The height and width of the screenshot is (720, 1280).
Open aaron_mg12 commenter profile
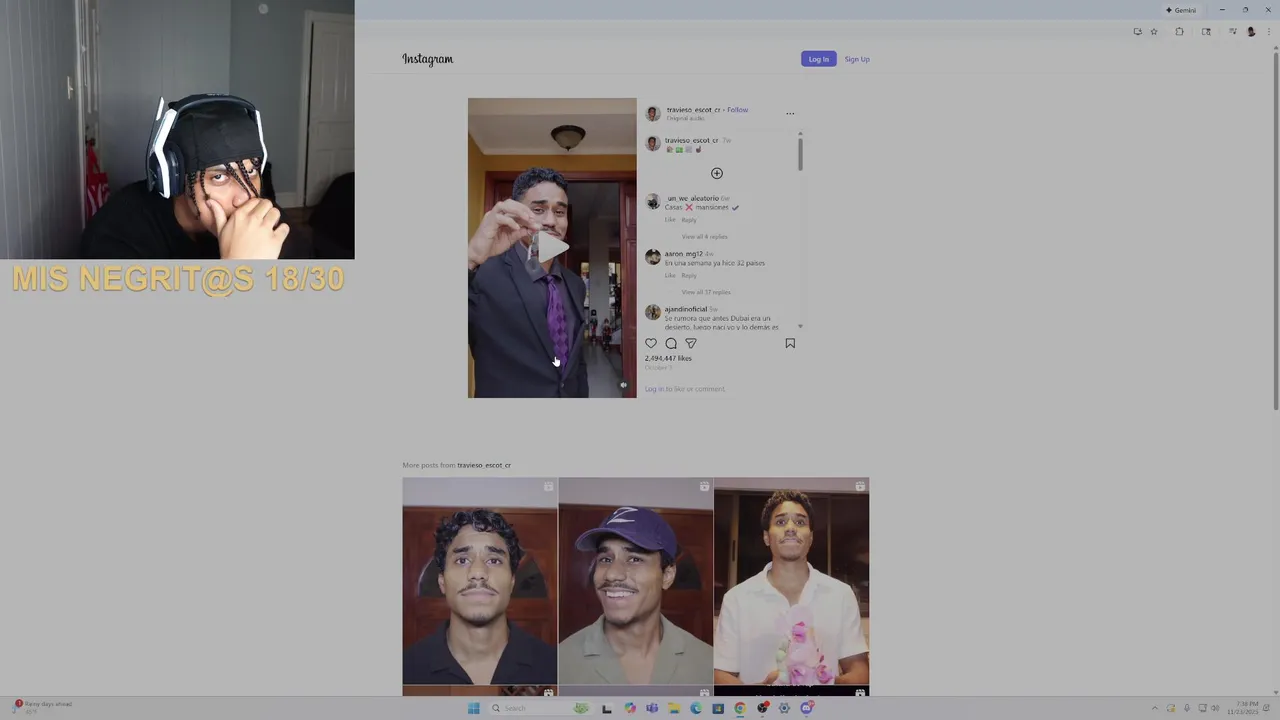[684, 254]
